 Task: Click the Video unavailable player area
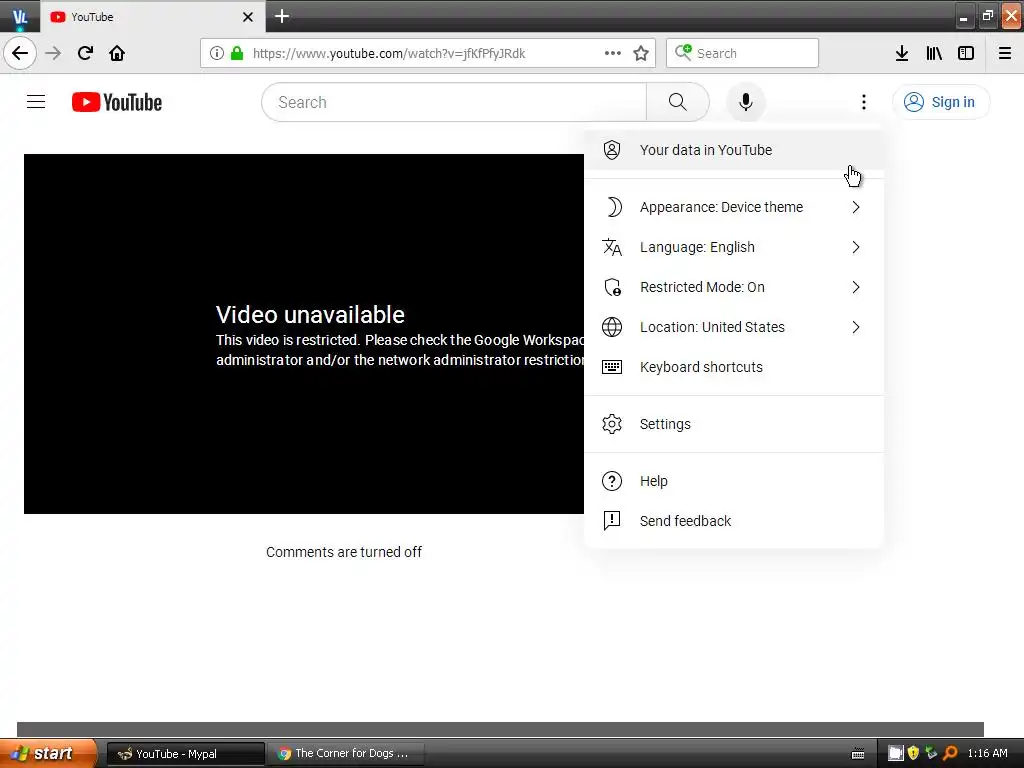click(x=304, y=334)
